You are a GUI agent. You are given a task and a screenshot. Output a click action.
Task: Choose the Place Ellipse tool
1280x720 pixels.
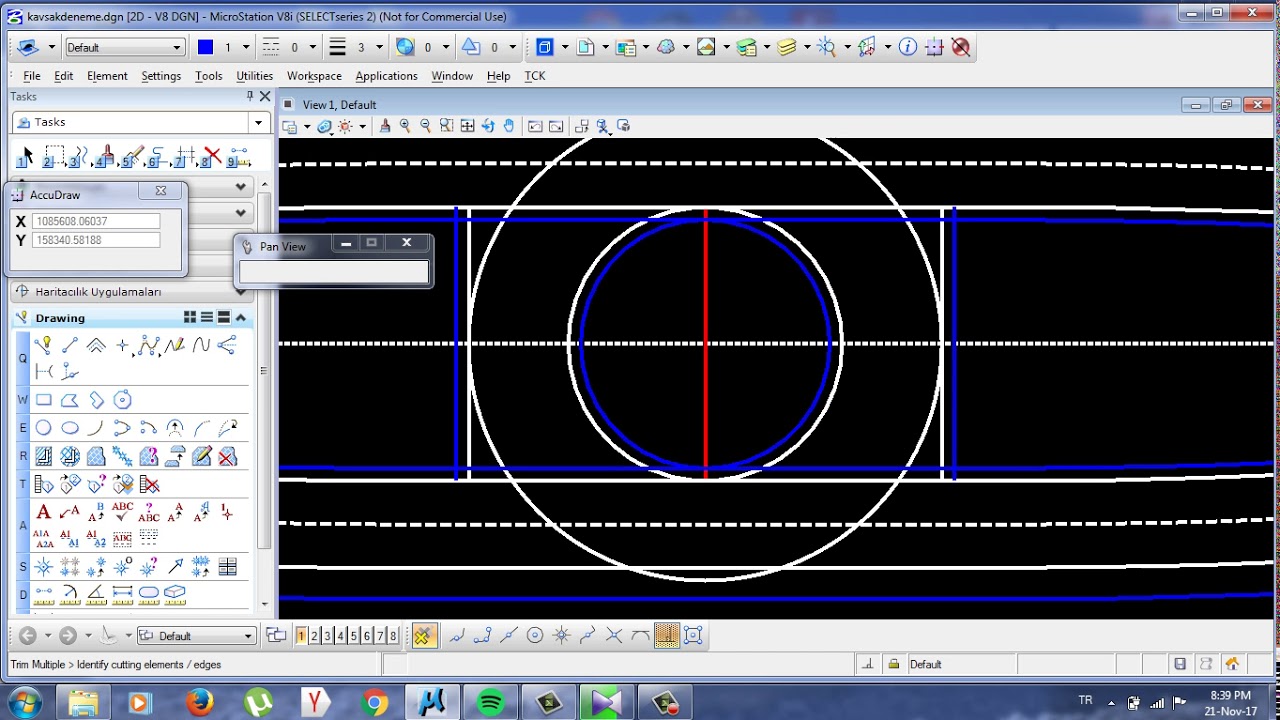[x=70, y=428]
